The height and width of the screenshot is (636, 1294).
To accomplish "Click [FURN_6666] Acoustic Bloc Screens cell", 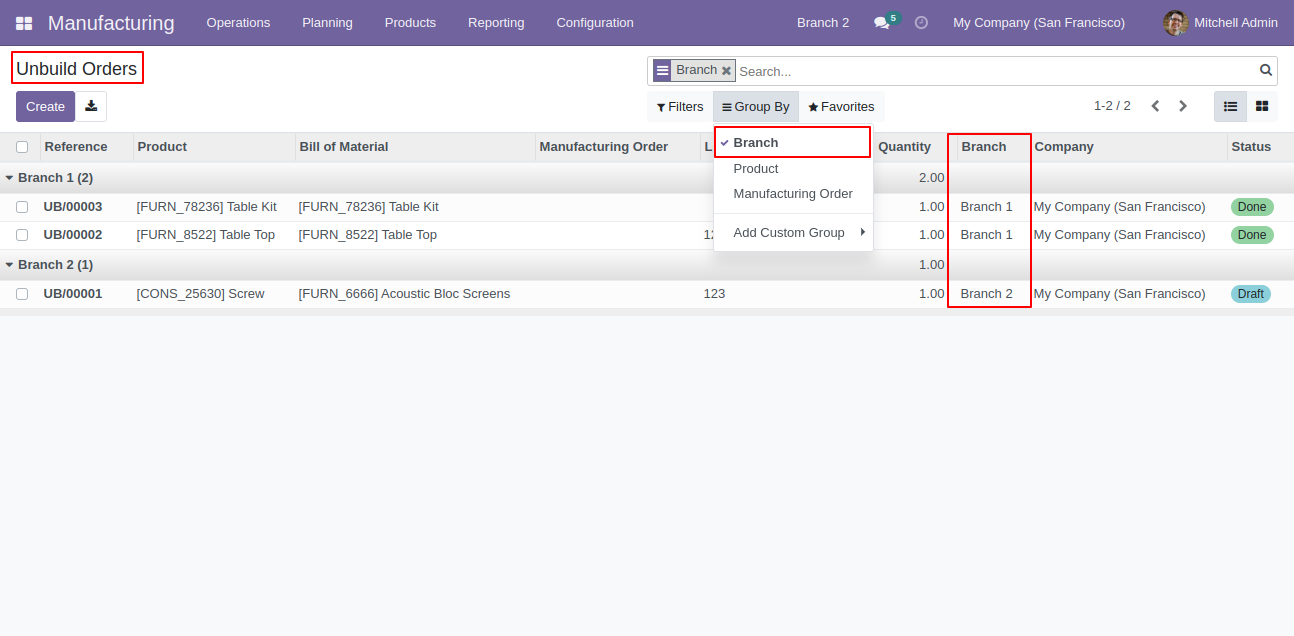I will tap(404, 294).
